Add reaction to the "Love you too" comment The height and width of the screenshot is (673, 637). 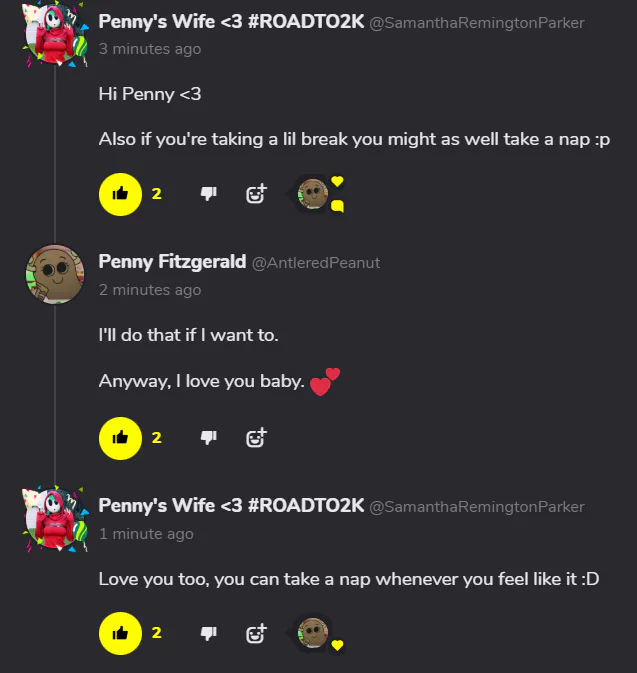coord(256,632)
